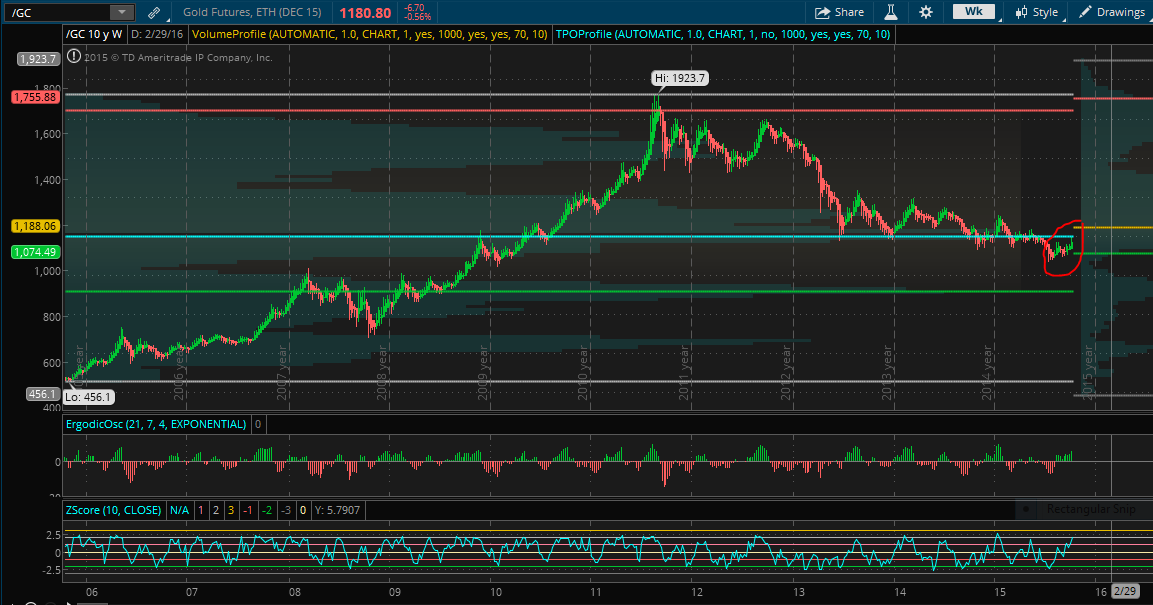Click the 600 price axis label

click(50, 363)
